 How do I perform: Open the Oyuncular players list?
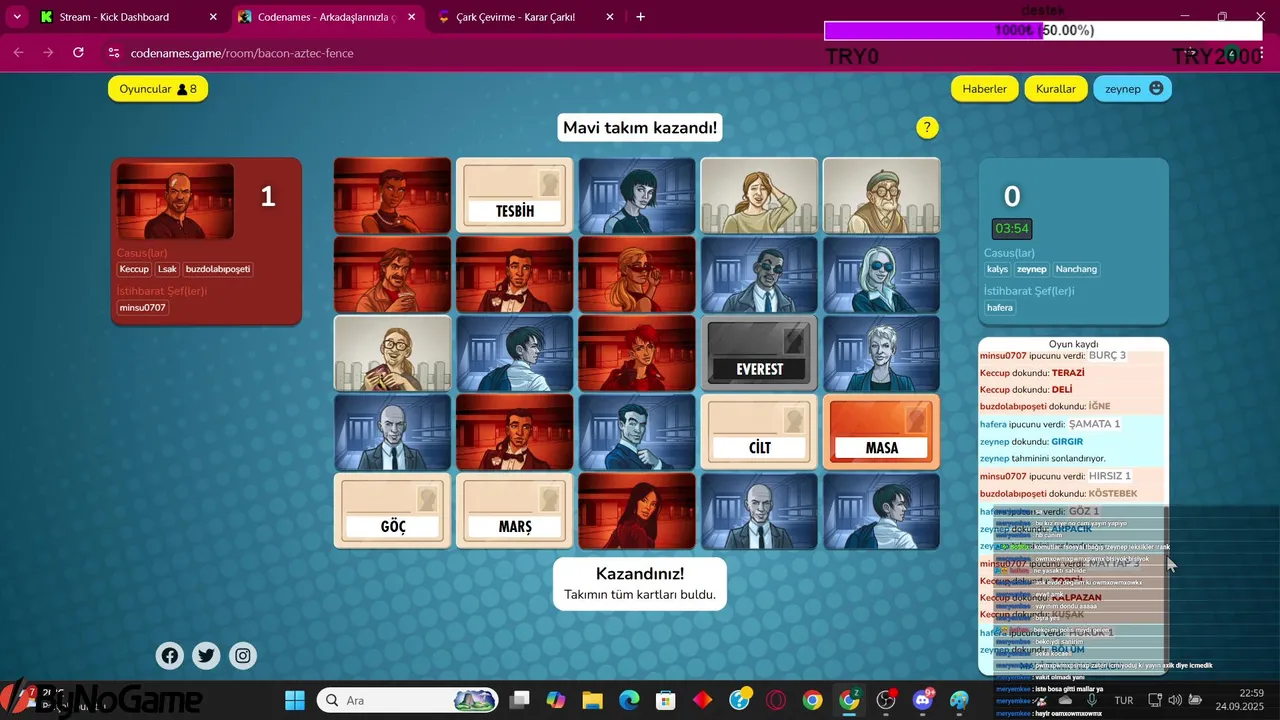click(x=158, y=89)
